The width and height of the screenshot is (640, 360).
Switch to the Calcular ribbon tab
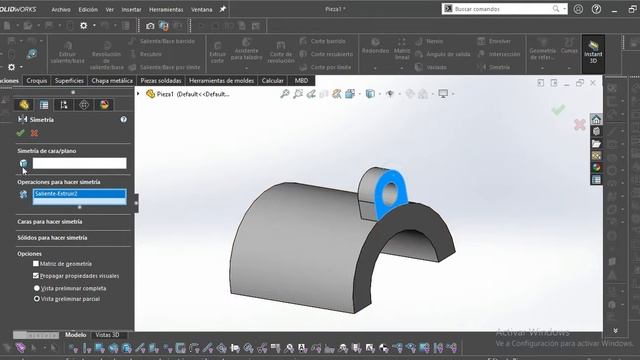click(272, 81)
